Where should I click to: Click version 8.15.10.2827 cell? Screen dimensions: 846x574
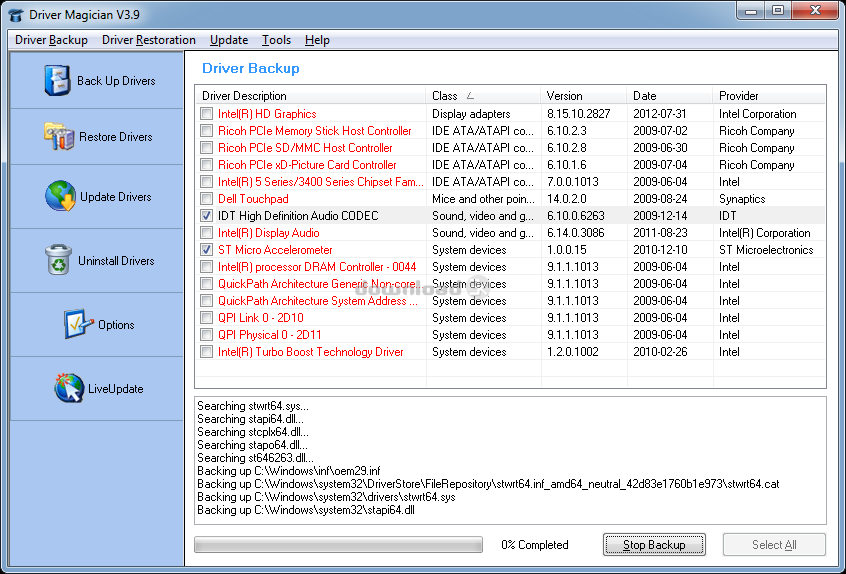tap(578, 114)
